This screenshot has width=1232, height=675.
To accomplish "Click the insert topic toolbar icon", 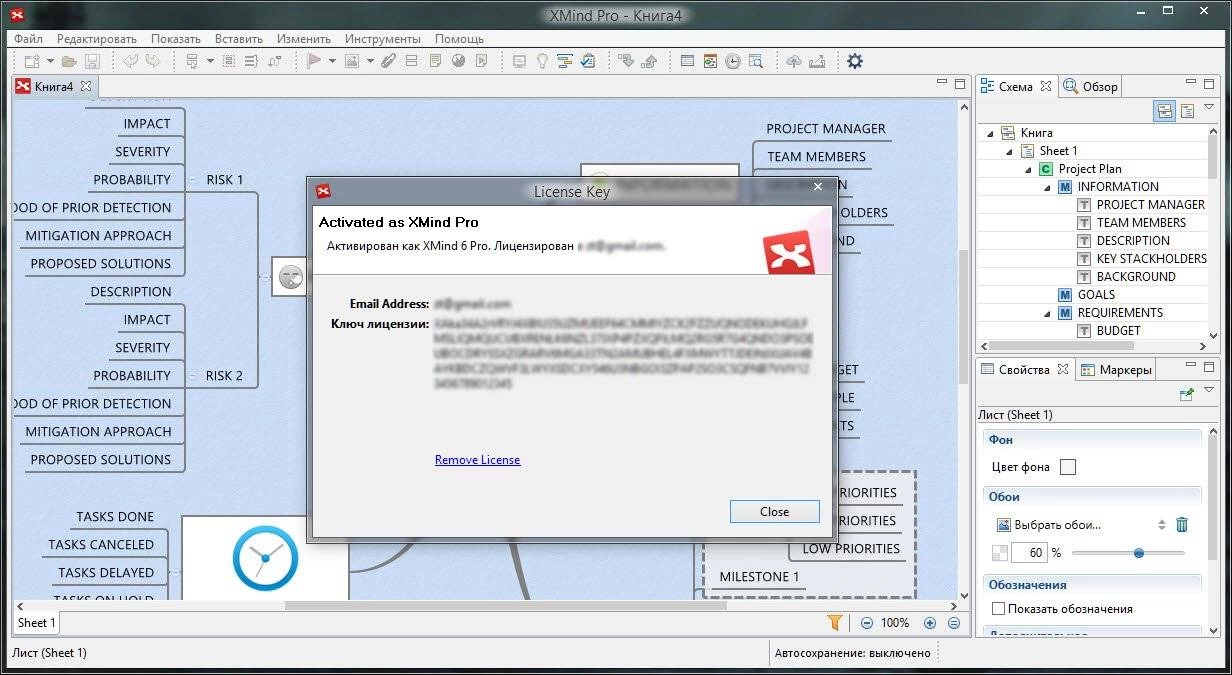I will (x=192, y=61).
